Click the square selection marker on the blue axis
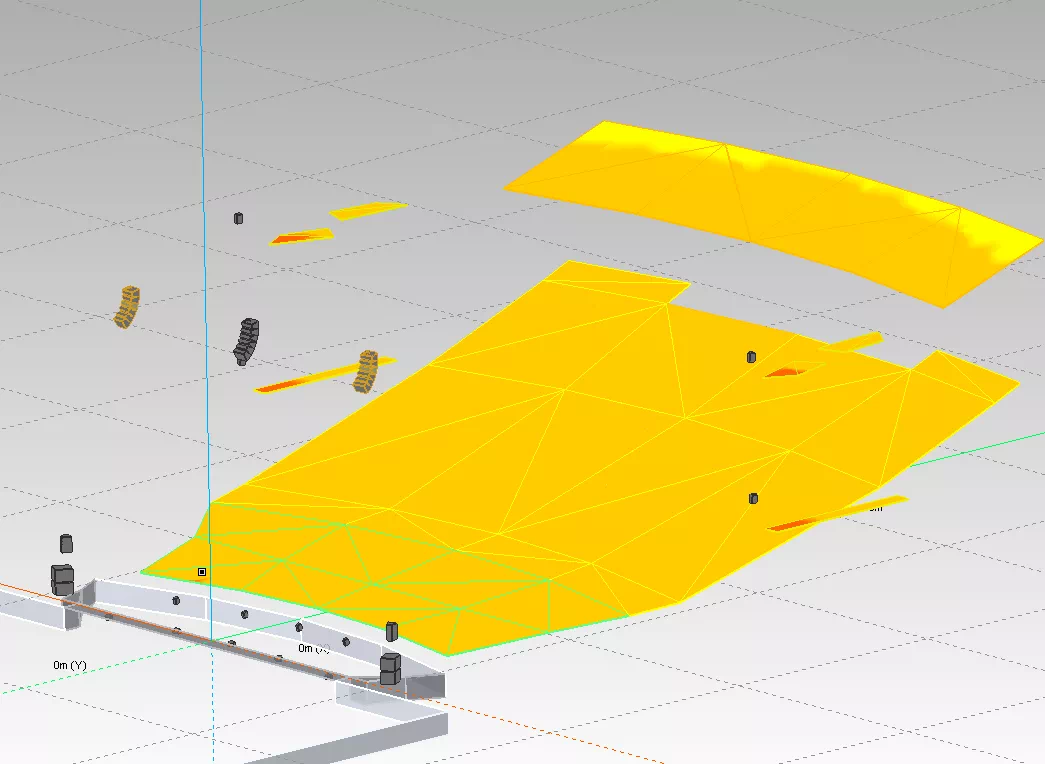Viewport: 1045px width, 764px height. 202,572
